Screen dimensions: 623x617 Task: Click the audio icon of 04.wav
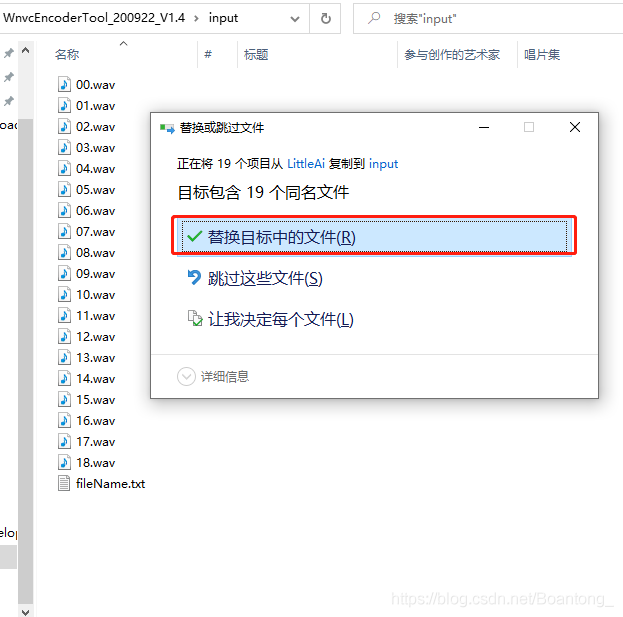click(x=64, y=168)
